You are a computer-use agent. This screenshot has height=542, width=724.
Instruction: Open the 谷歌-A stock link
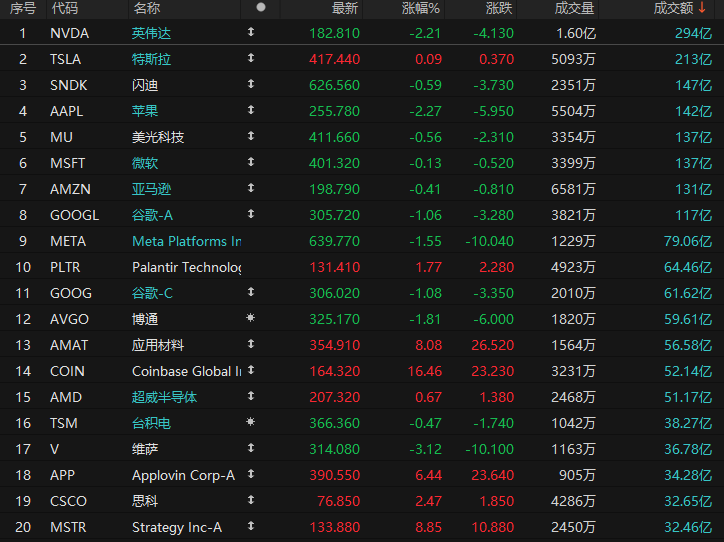pos(152,215)
